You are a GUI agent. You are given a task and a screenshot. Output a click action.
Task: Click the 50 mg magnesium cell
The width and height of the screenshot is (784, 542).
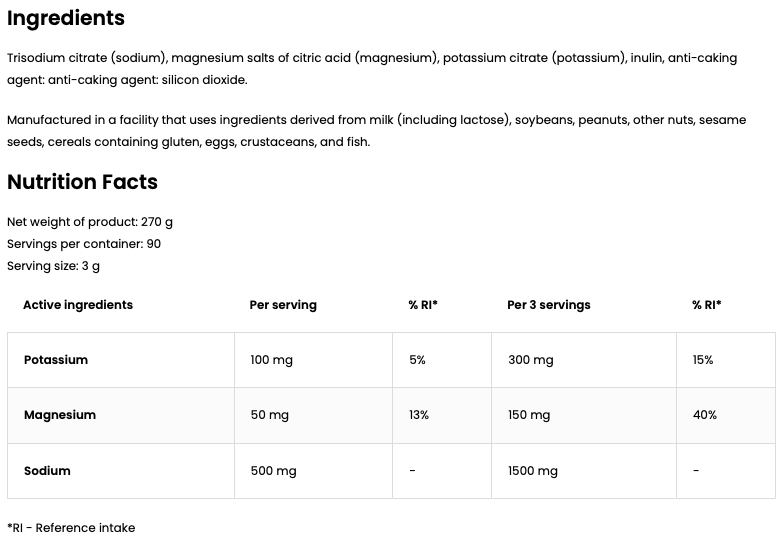pos(269,415)
